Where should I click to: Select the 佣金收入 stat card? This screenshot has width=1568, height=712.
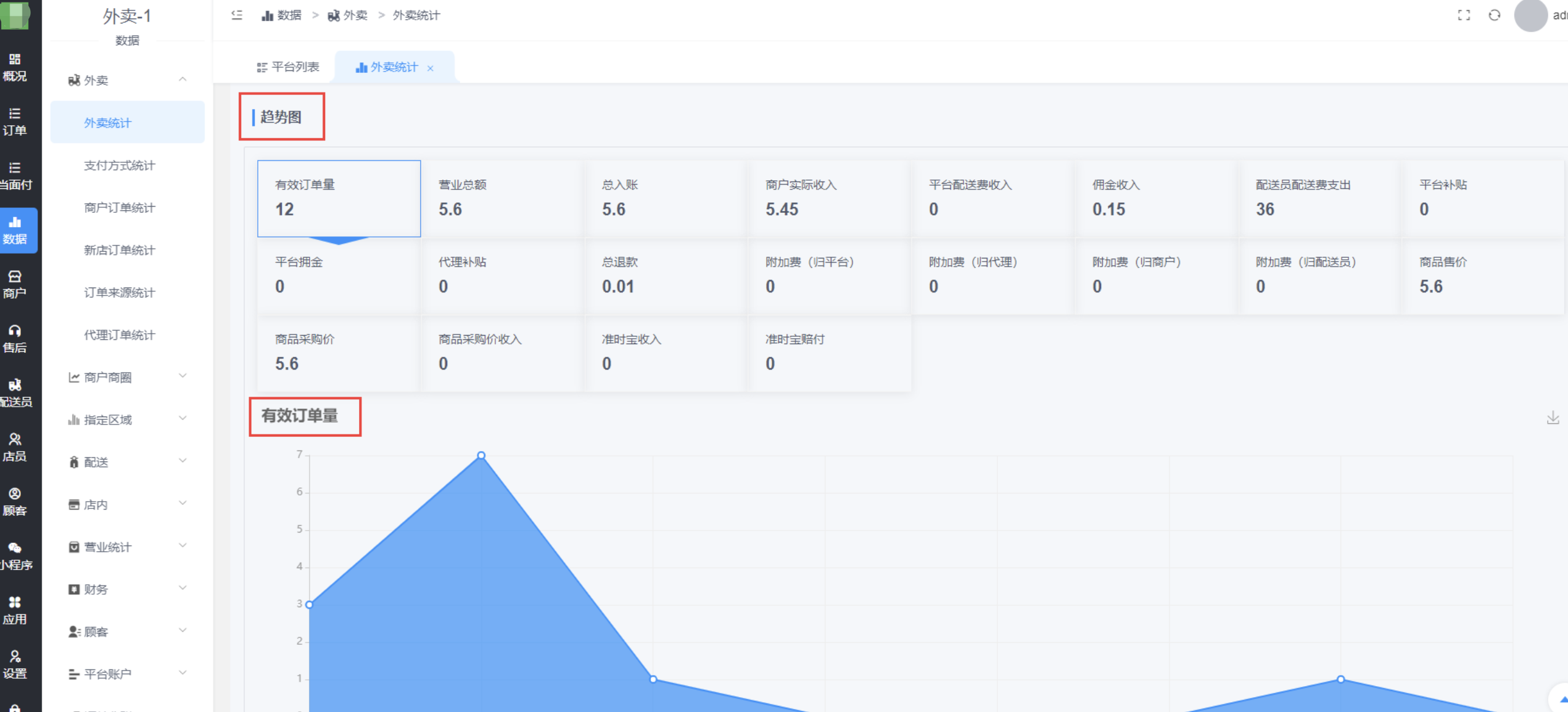1156,198
